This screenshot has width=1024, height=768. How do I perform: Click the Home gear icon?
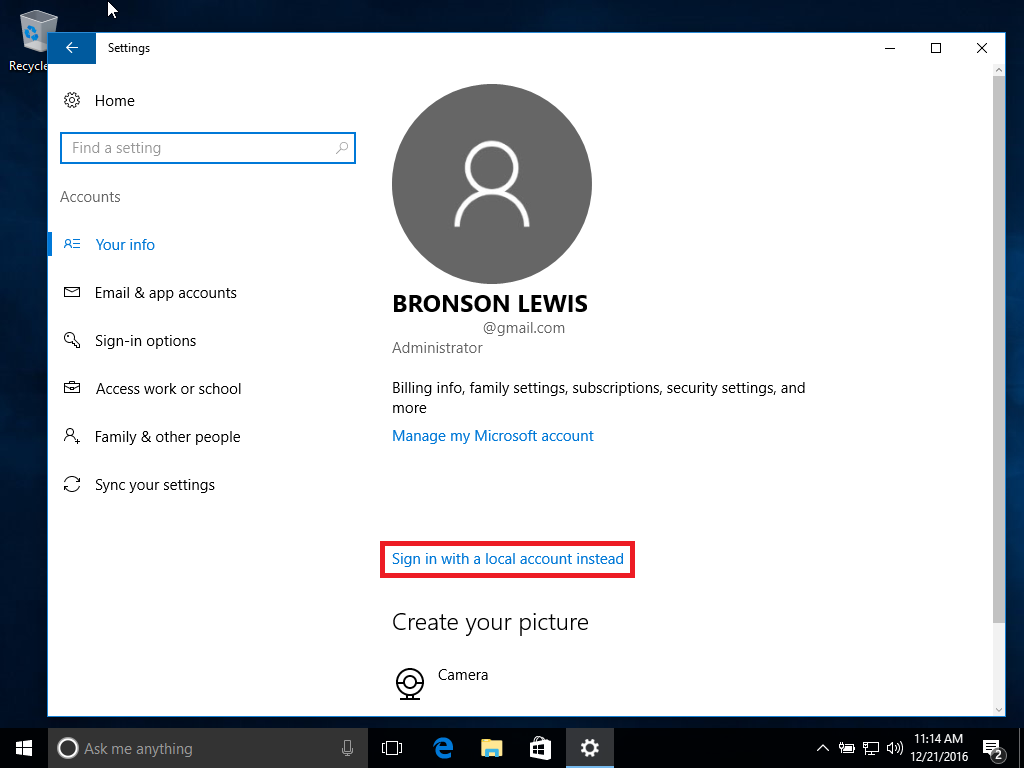pos(72,100)
